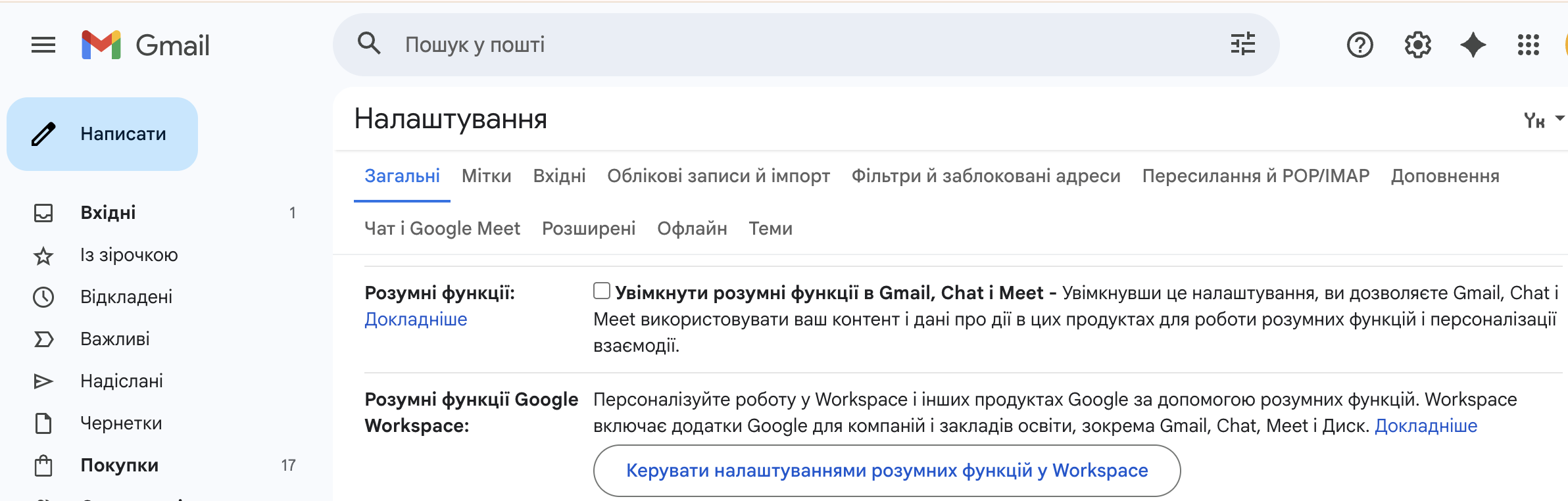The image size is (1568, 501).
Task: Open the Пересилання й POP/IMAP tab
Action: pyautogui.click(x=1255, y=176)
